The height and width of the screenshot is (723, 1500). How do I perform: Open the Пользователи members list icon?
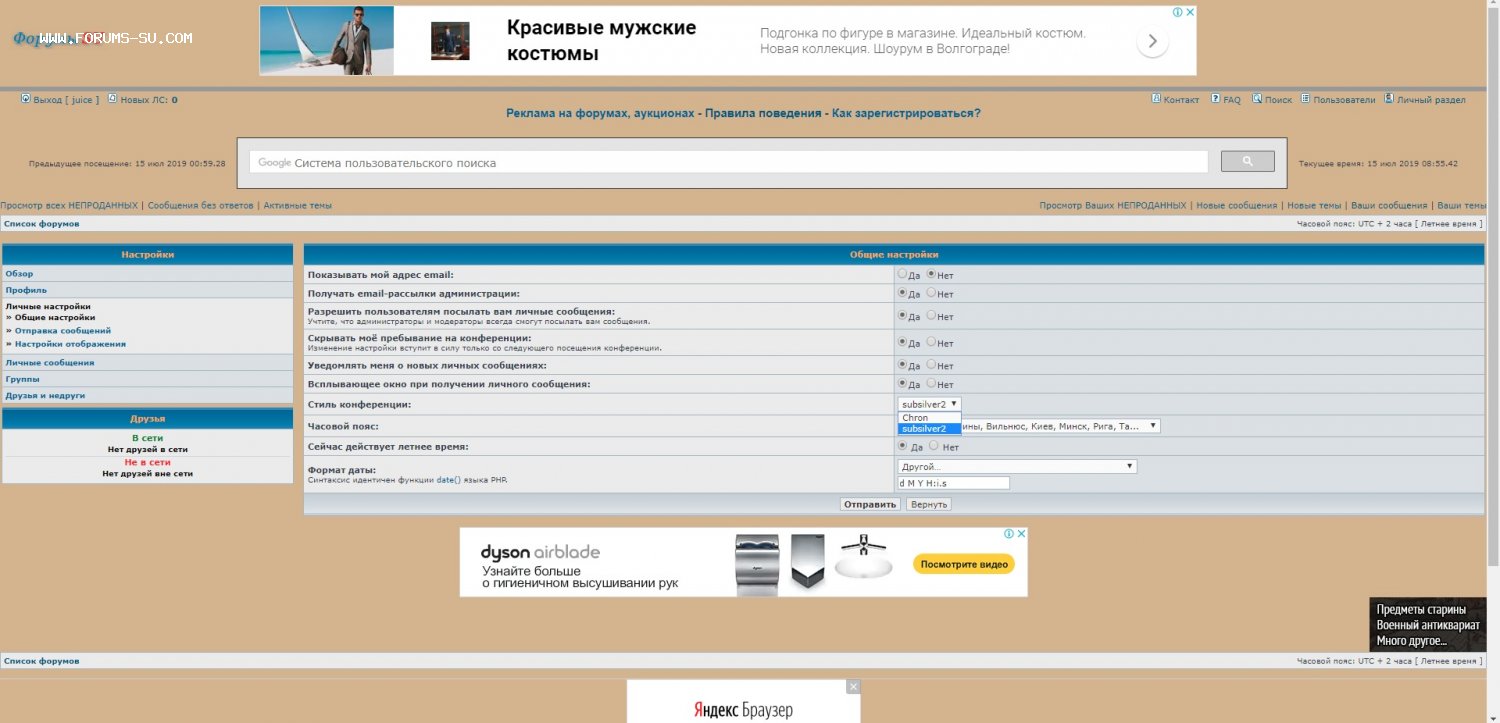click(x=1305, y=99)
